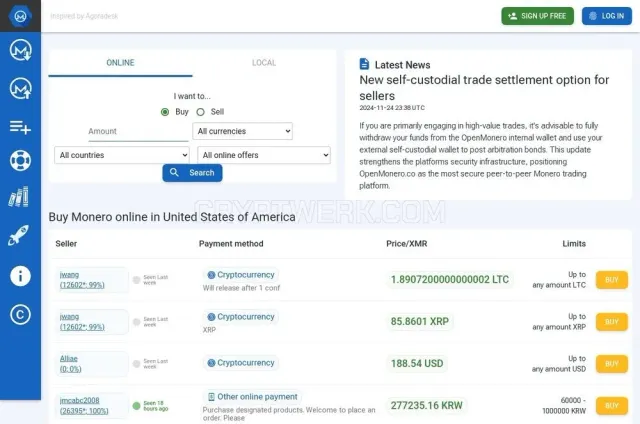Switch to the ONLINE tab
The width and height of the screenshot is (640, 424).
click(120, 63)
